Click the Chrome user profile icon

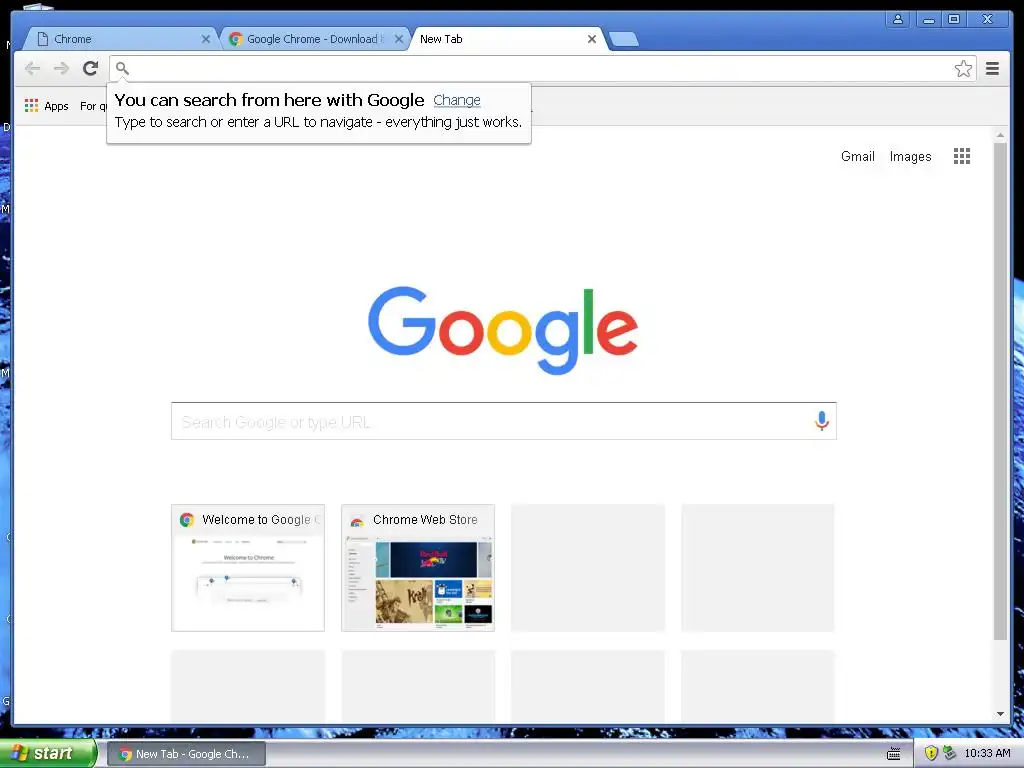click(898, 19)
